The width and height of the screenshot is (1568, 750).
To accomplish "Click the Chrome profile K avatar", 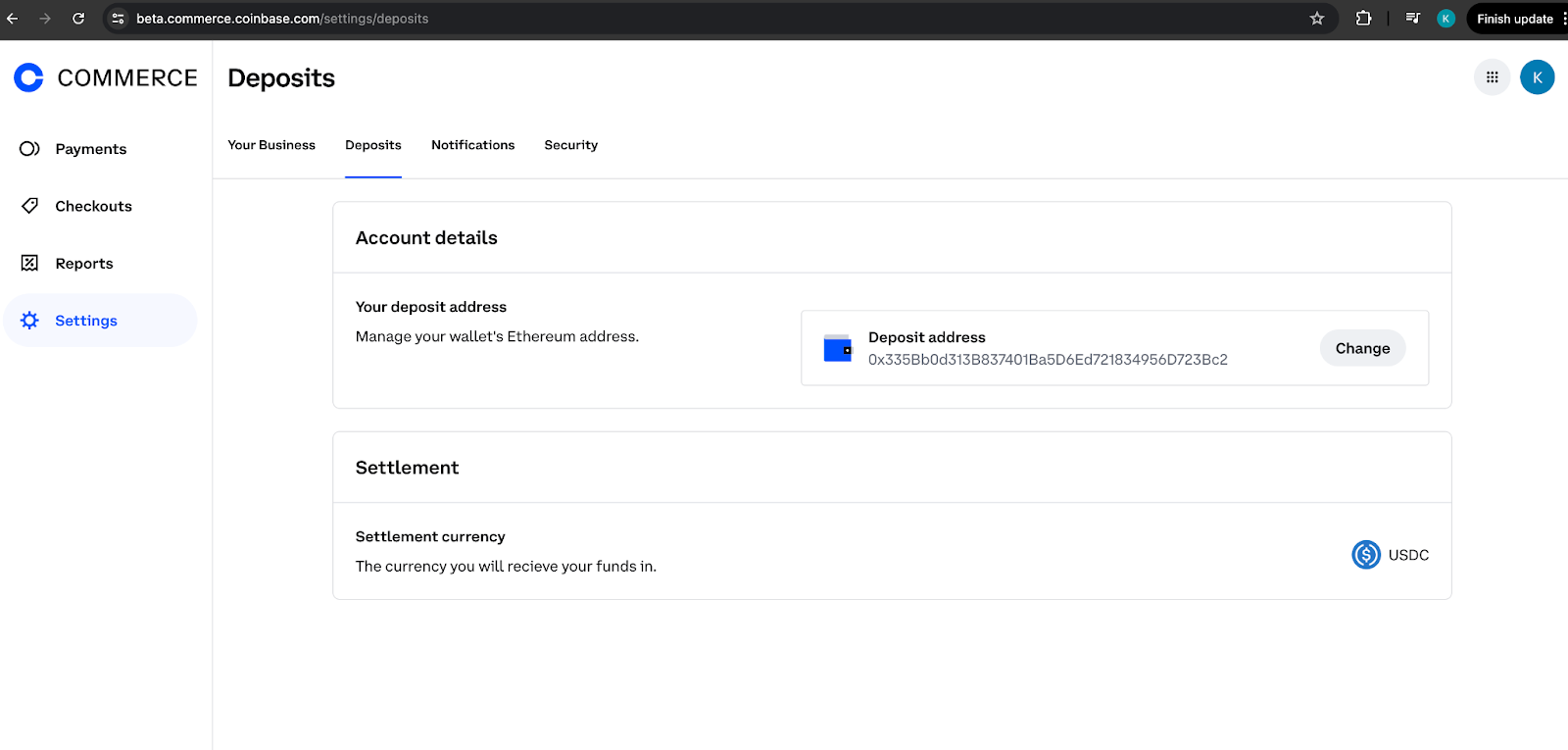I will click(x=1445, y=19).
